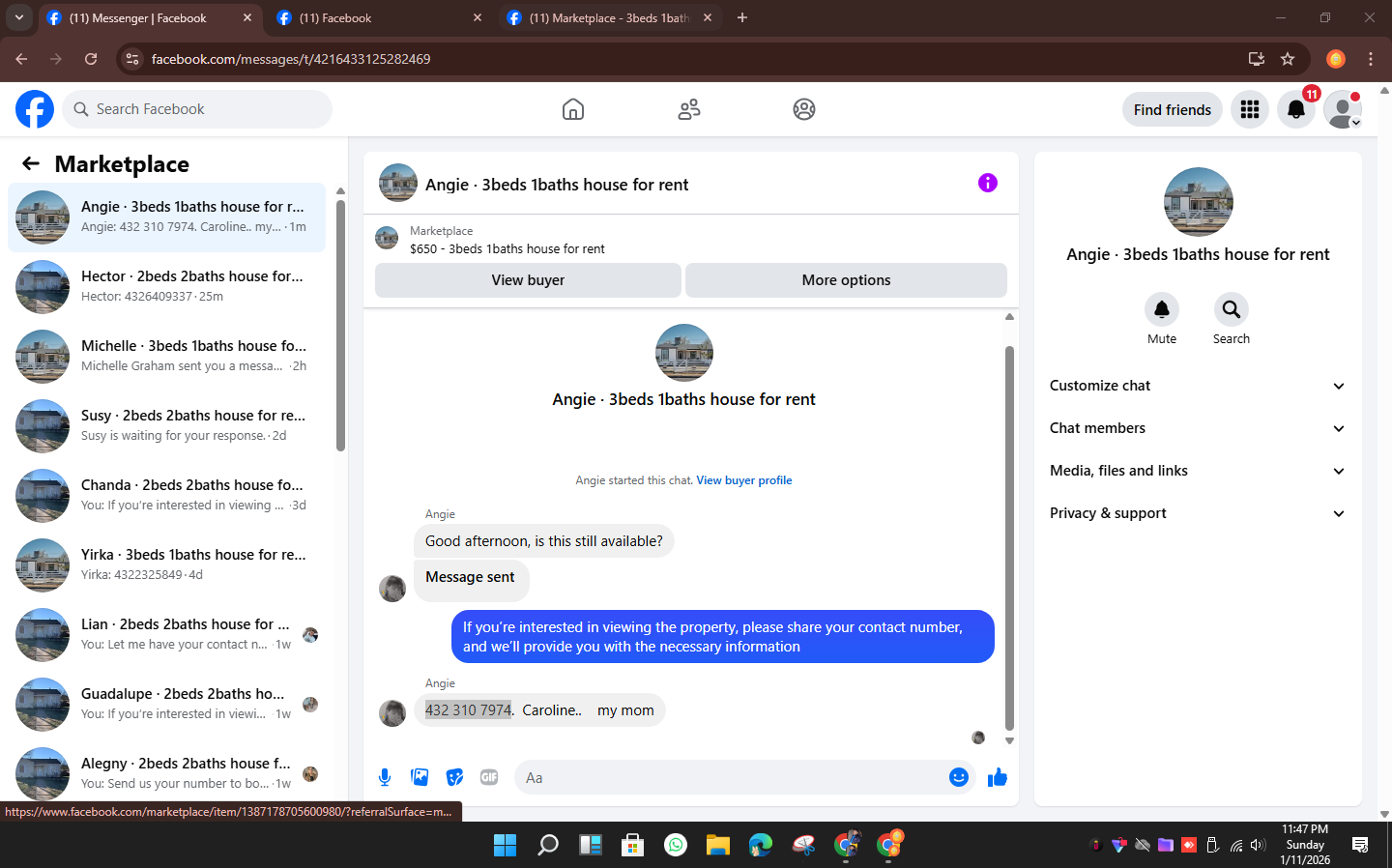Open the Friends icon in top navigation
This screenshot has width=1392, height=868.
pyautogui.click(x=689, y=109)
